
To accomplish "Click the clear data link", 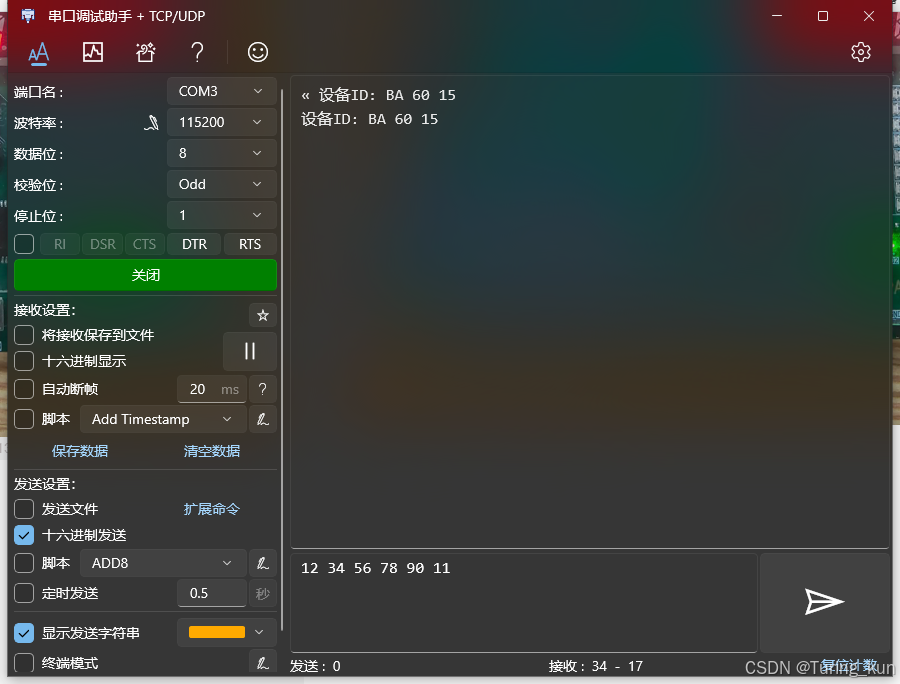I will (212, 451).
